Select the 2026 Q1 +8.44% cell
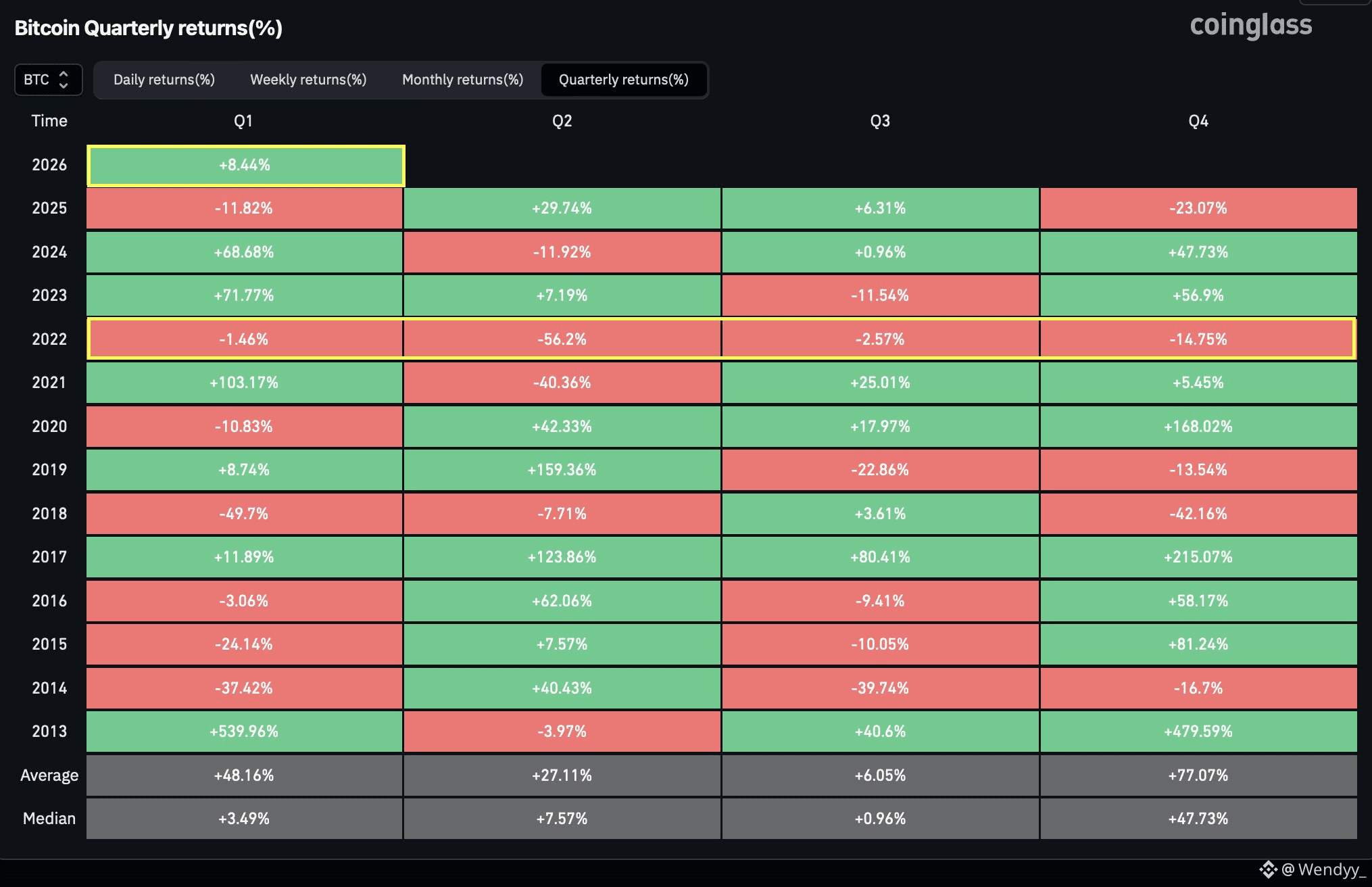1372x887 pixels. click(x=245, y=165)
